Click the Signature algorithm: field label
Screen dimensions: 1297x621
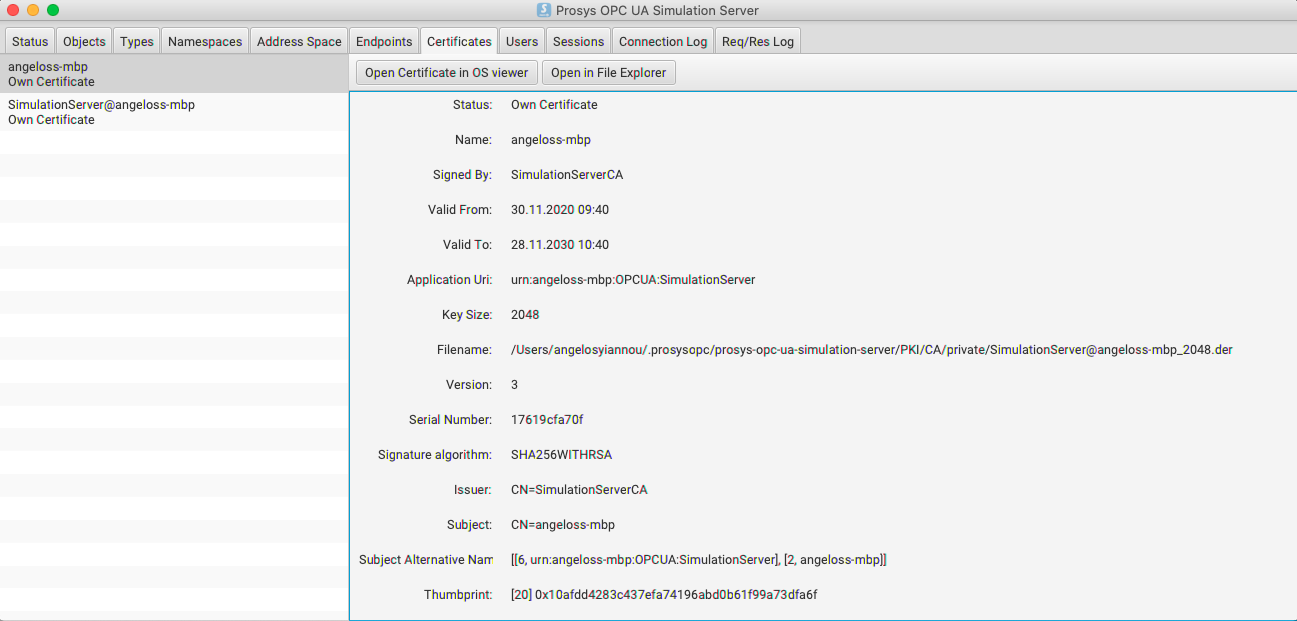[435, 454]
